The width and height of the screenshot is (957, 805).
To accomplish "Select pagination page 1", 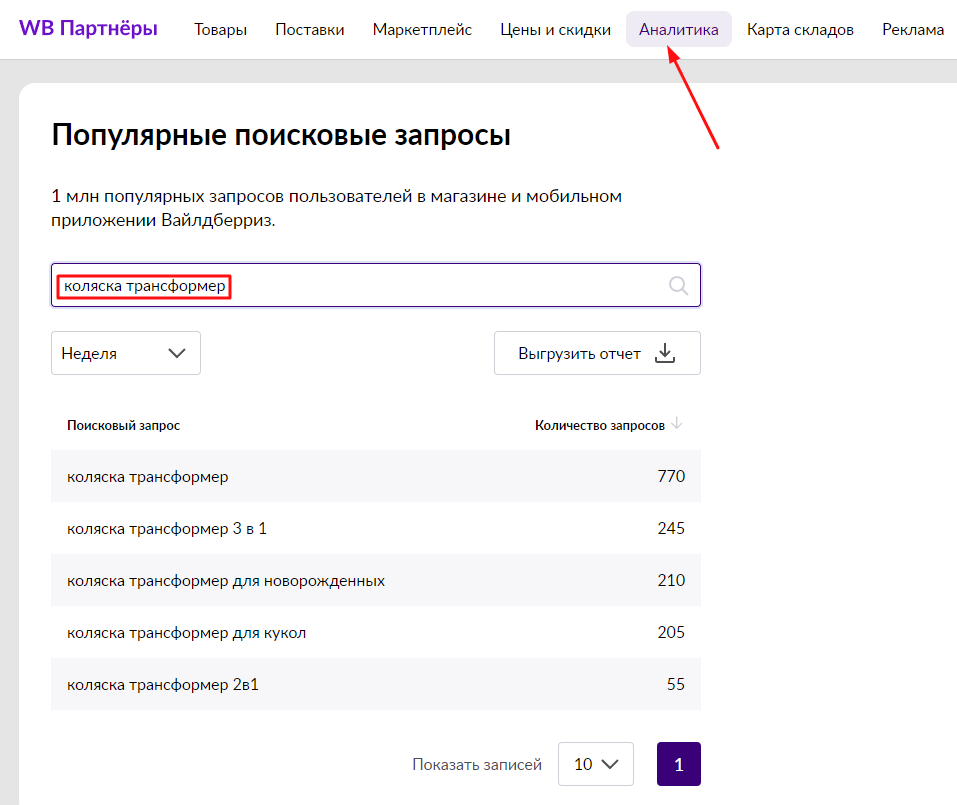I will pyautogui.click(x=678, y=763).
